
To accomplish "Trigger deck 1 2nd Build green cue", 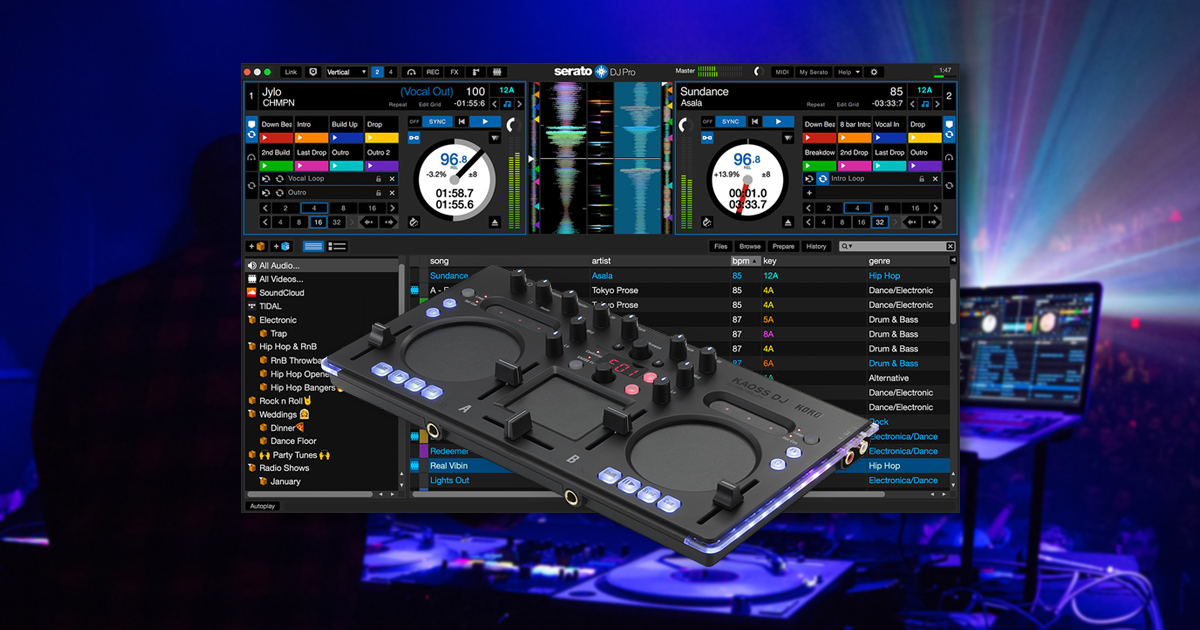I will (x=277, y=166).
